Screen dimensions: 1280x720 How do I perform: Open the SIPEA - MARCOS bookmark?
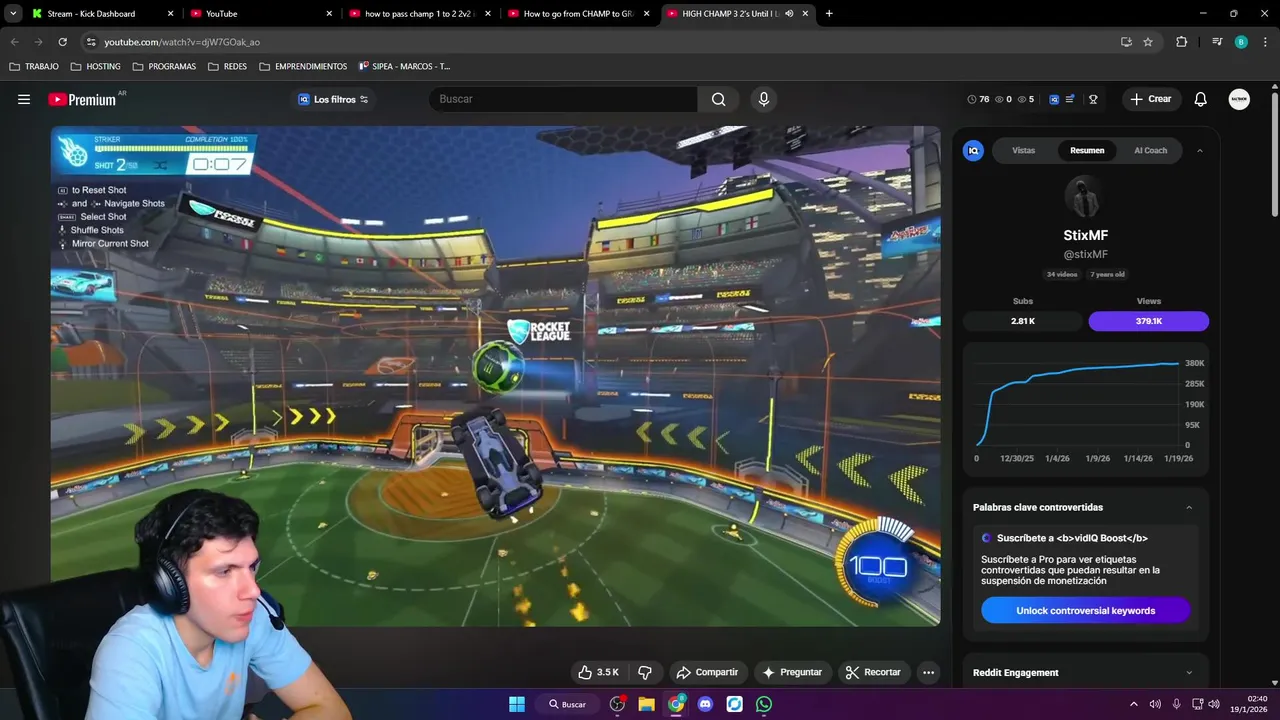(x=404, y=66)
